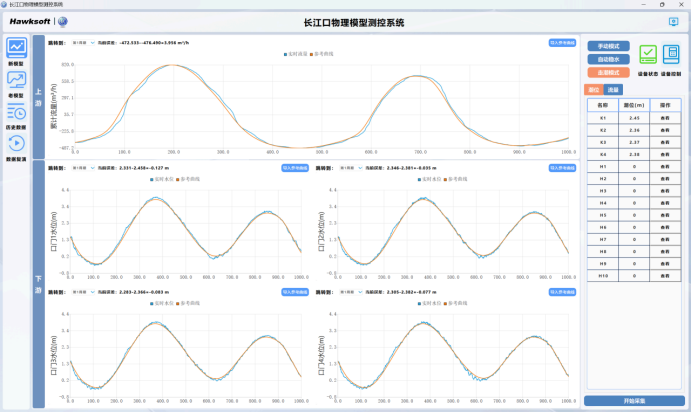Open the 数据复演 data replay icon

click(17, 145)
